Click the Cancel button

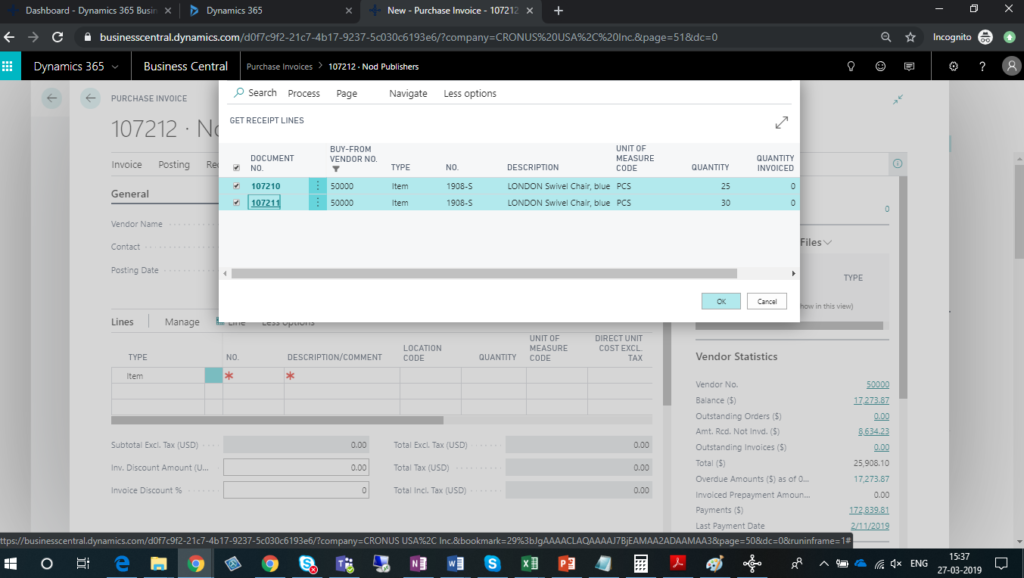[767, 301]
